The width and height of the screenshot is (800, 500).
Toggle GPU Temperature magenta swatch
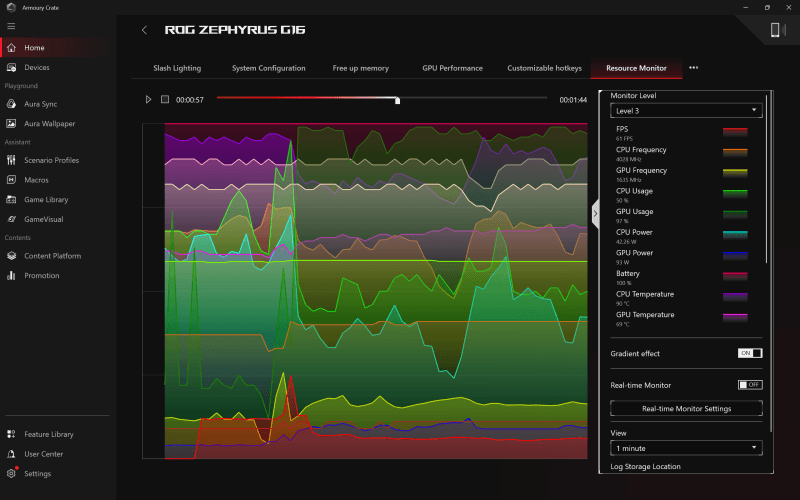735,318
